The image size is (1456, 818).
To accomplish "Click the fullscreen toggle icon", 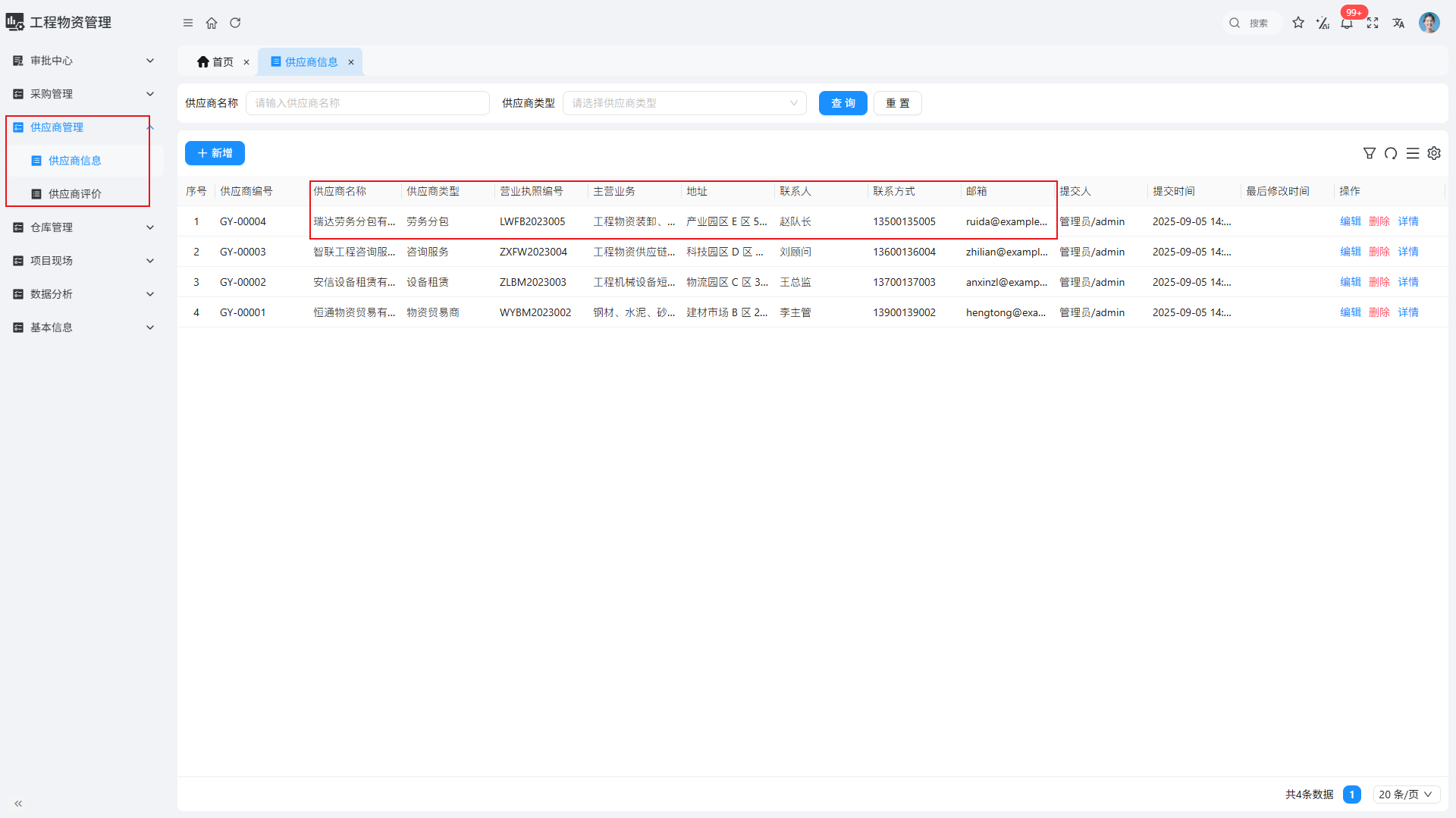I will (1373, 23).
